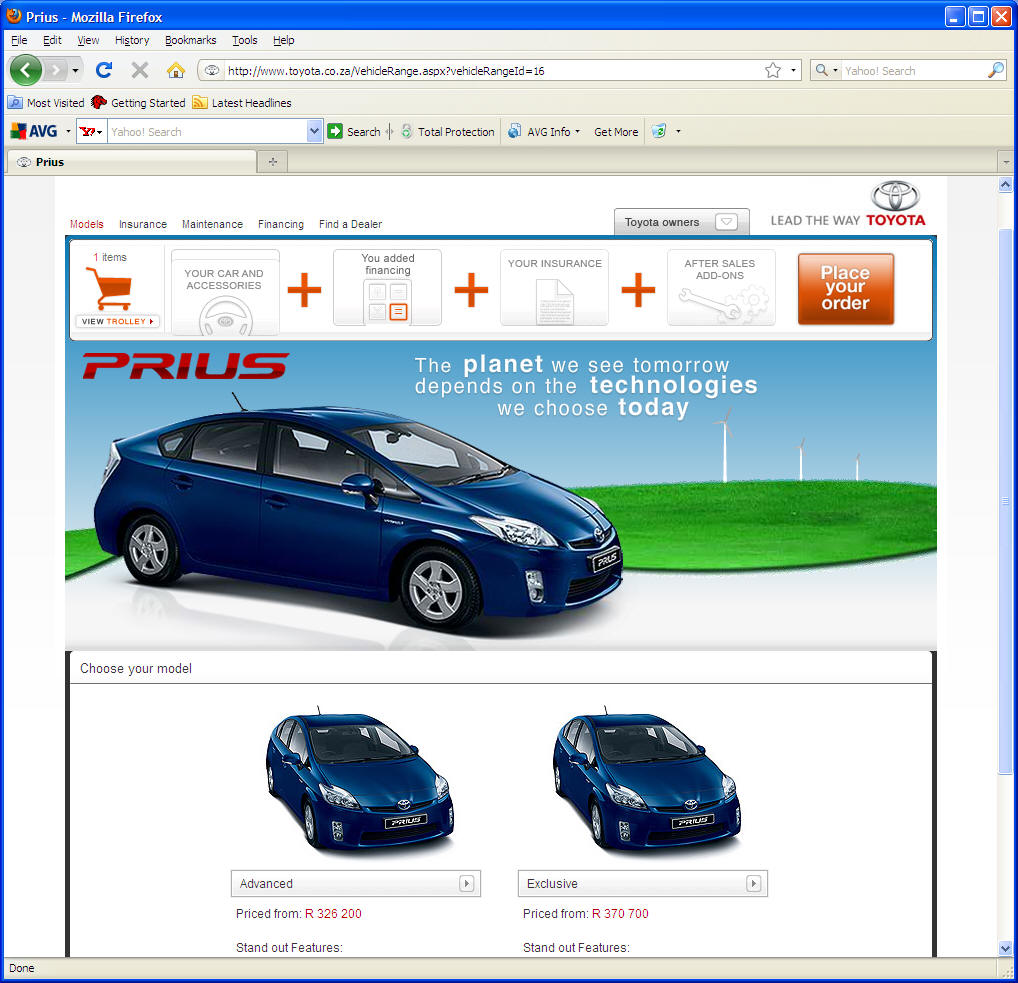Click the vertical scrollbar thumb
This screenshot has width=1018, height=983.
point(1005,500)
